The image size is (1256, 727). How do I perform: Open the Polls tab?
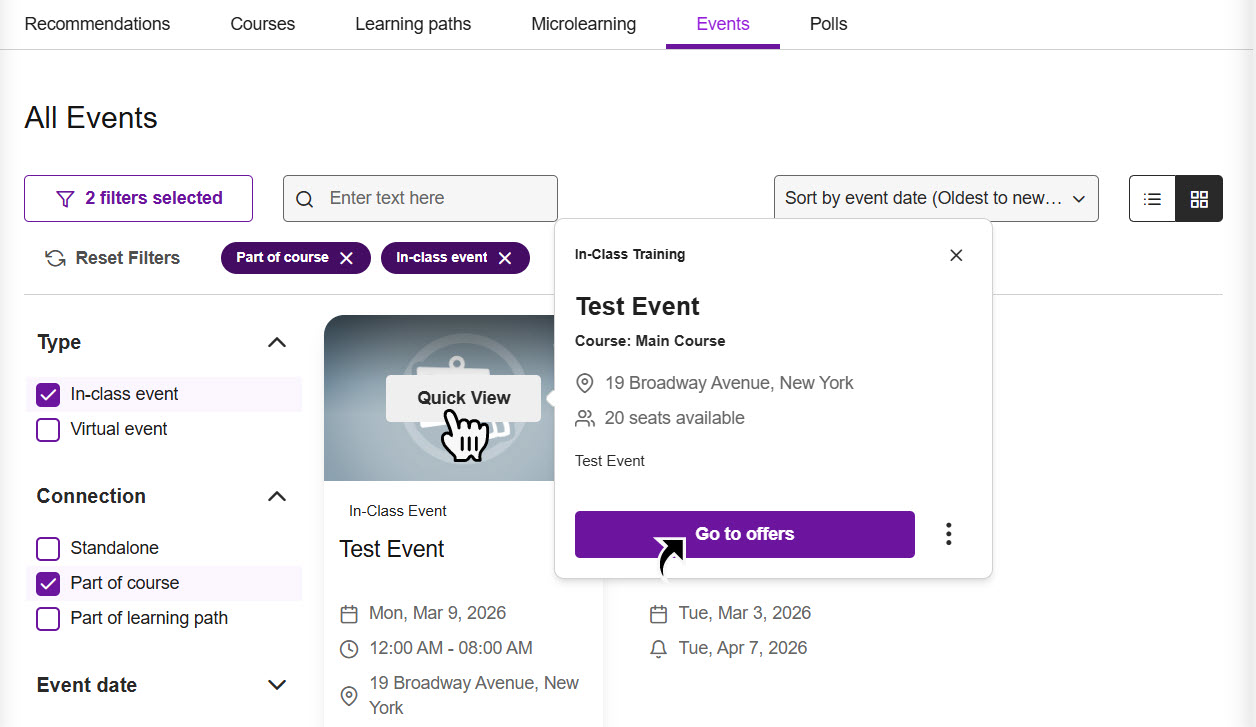(x=828, y=23)
